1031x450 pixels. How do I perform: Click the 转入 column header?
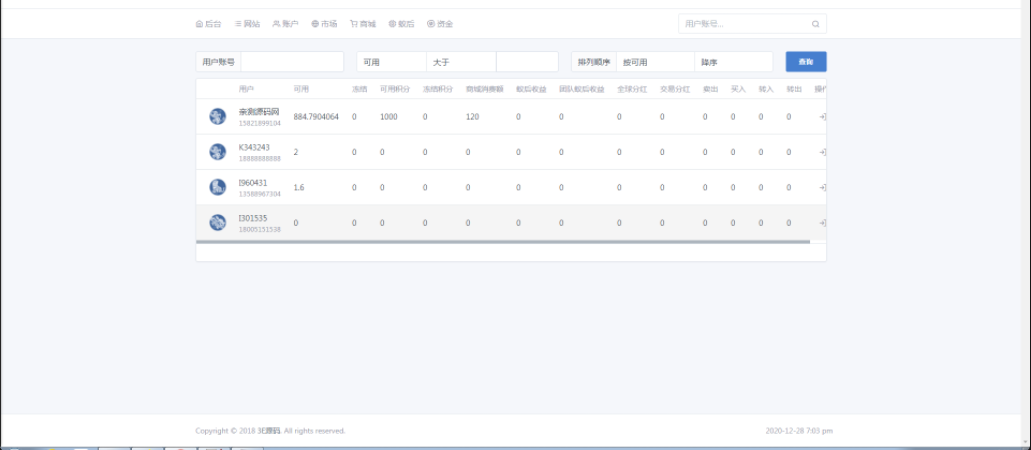[766, 89]
